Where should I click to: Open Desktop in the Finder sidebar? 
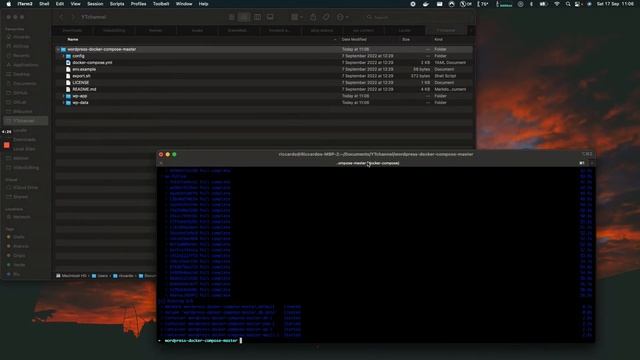coord(21,74)
